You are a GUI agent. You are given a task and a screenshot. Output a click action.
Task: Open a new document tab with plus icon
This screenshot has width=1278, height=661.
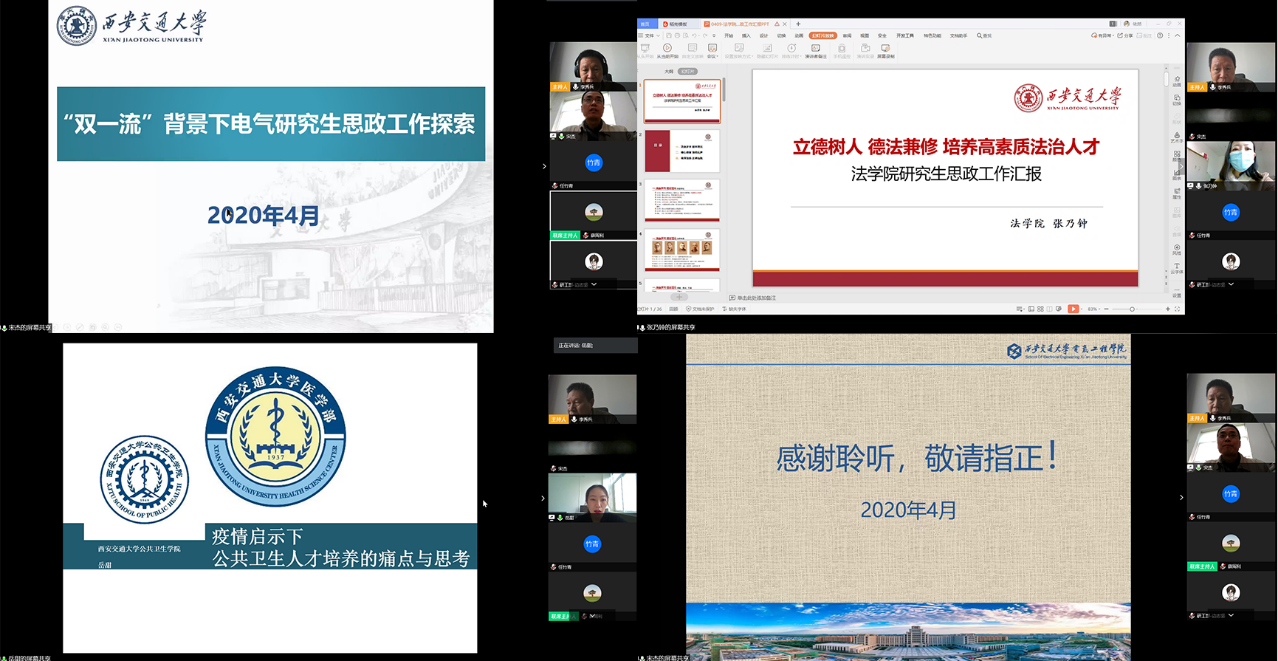tap(798, 24)
